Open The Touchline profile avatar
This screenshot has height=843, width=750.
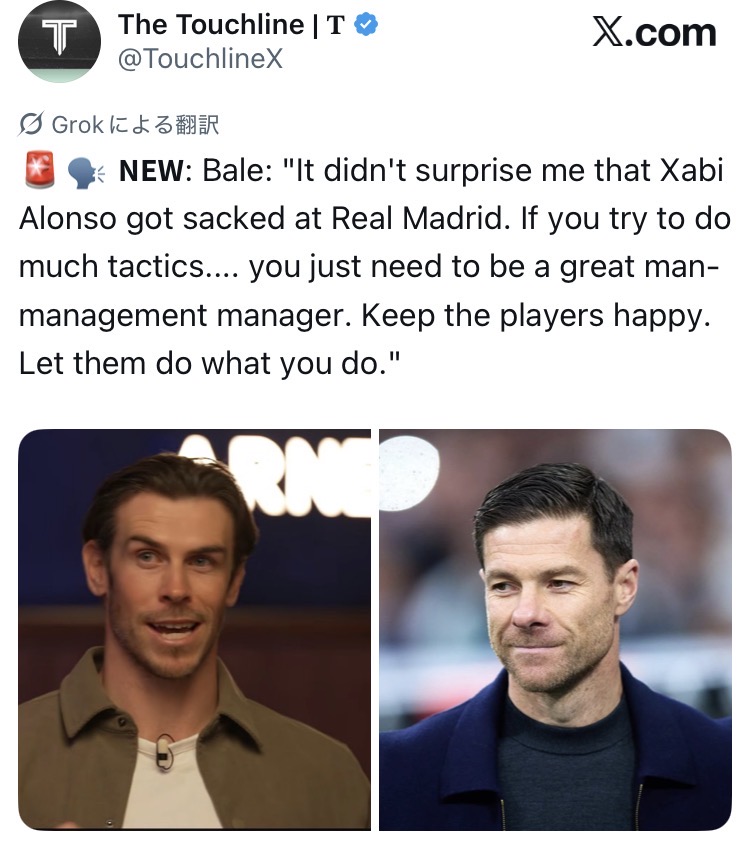click(57, 40)
